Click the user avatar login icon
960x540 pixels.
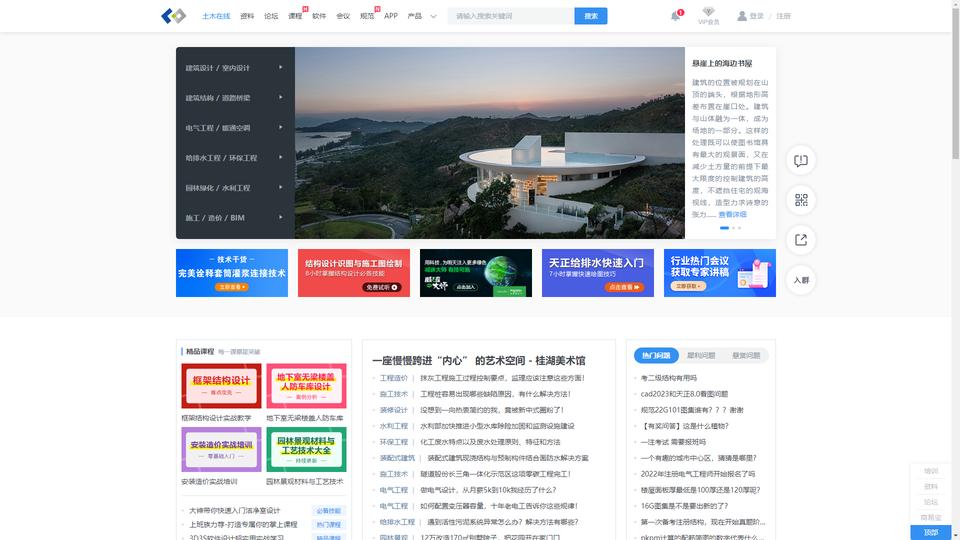click(x=741, y=16)
